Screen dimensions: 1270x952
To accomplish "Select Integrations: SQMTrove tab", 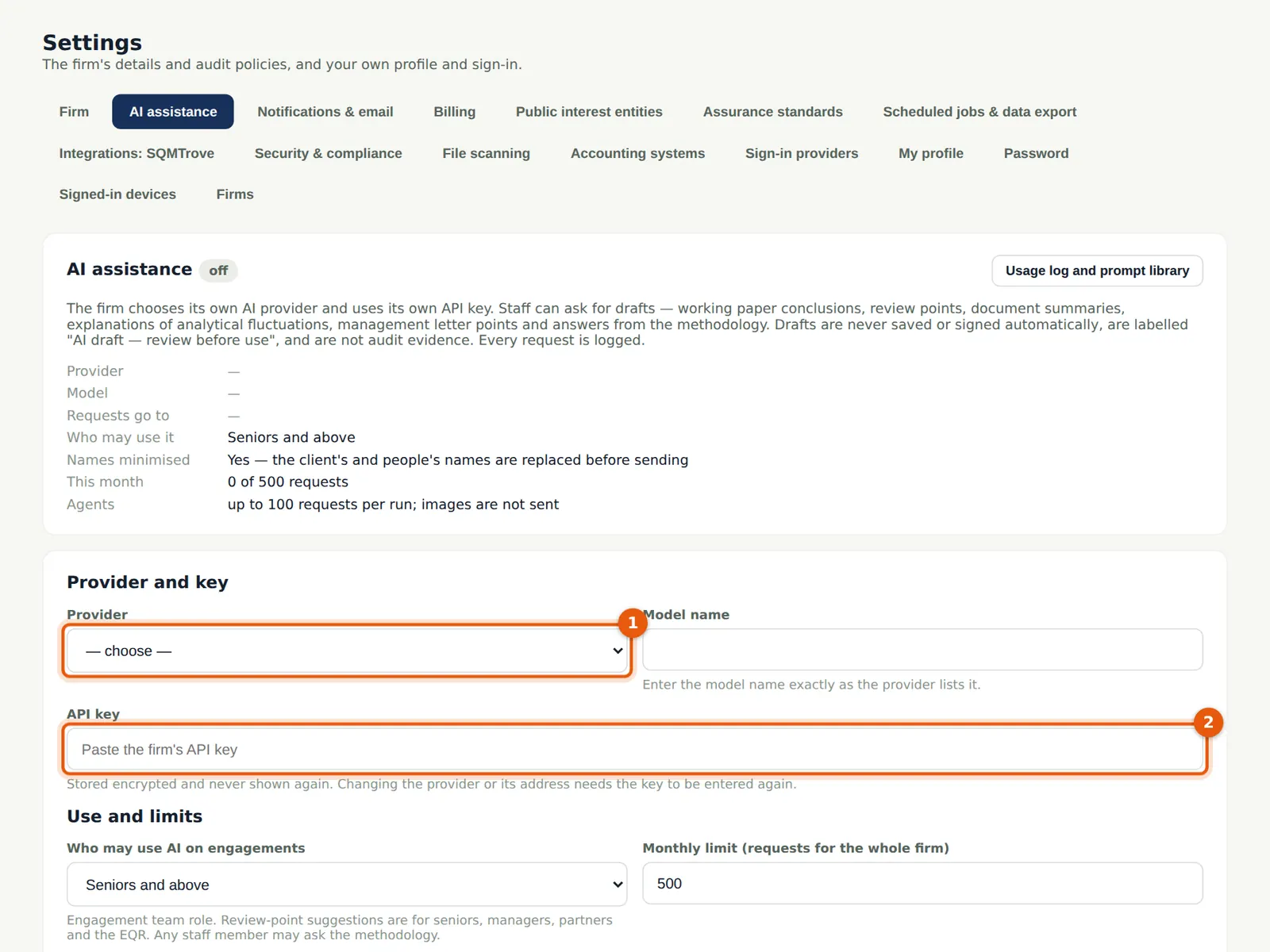I will click(137, 153).
